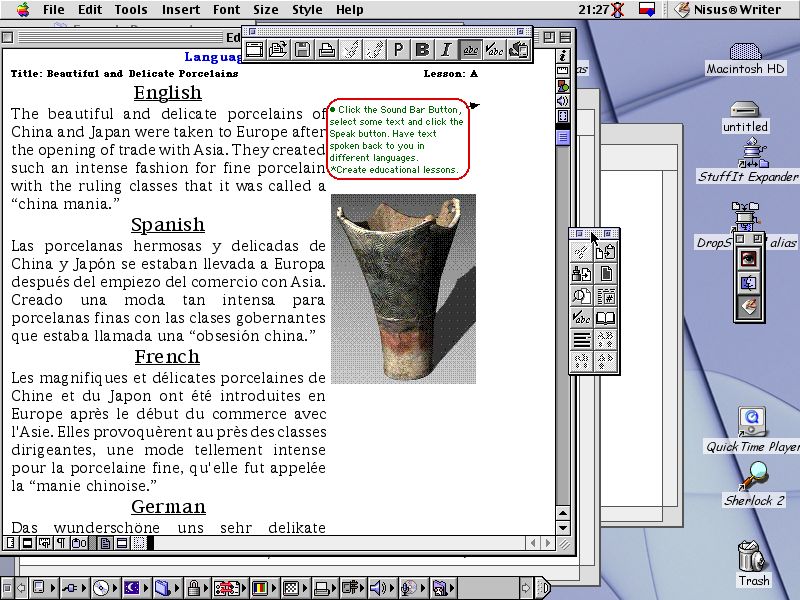Click the blue text lines icon on the vertical bar

pyautogui.click(x=563, y=137)
